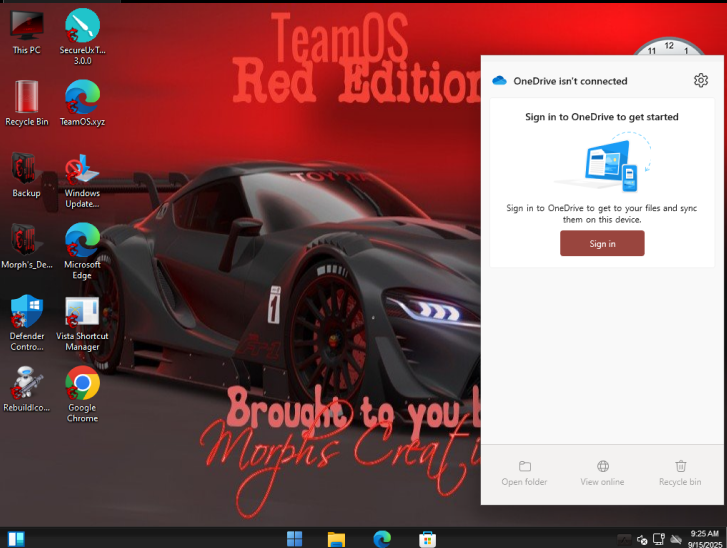
Task: Click the network tray icon
Action: click(659, 539)
